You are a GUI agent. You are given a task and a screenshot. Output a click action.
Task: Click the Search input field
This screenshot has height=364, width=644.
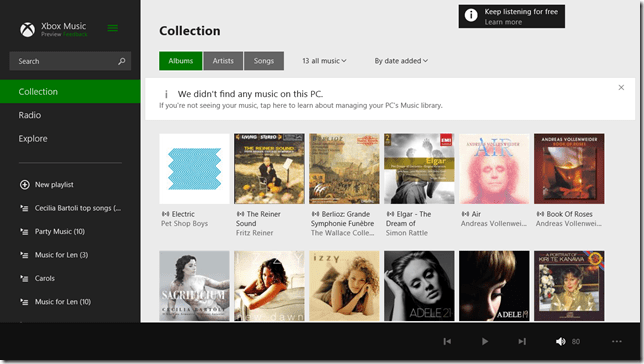click(x=70, y=61)
